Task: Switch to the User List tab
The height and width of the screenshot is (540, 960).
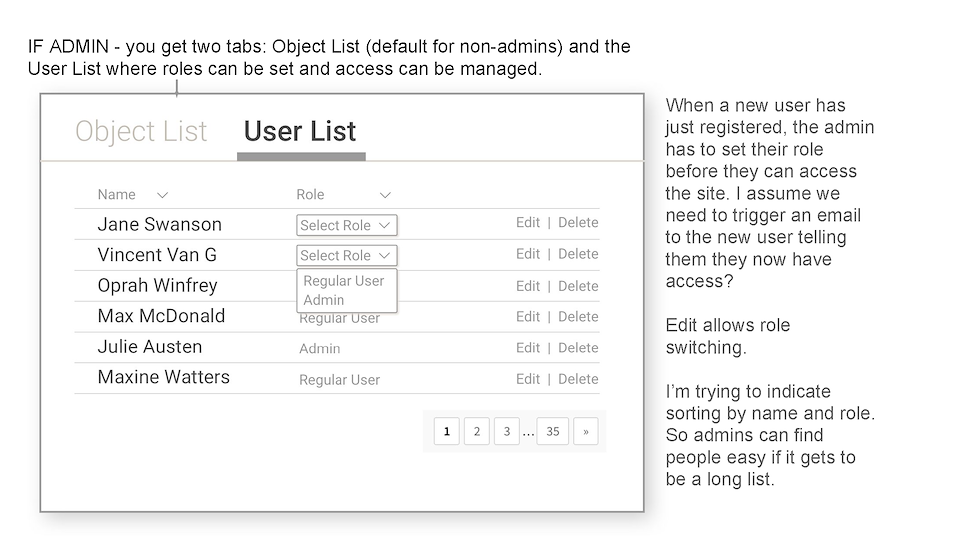Action: point(300,132)
